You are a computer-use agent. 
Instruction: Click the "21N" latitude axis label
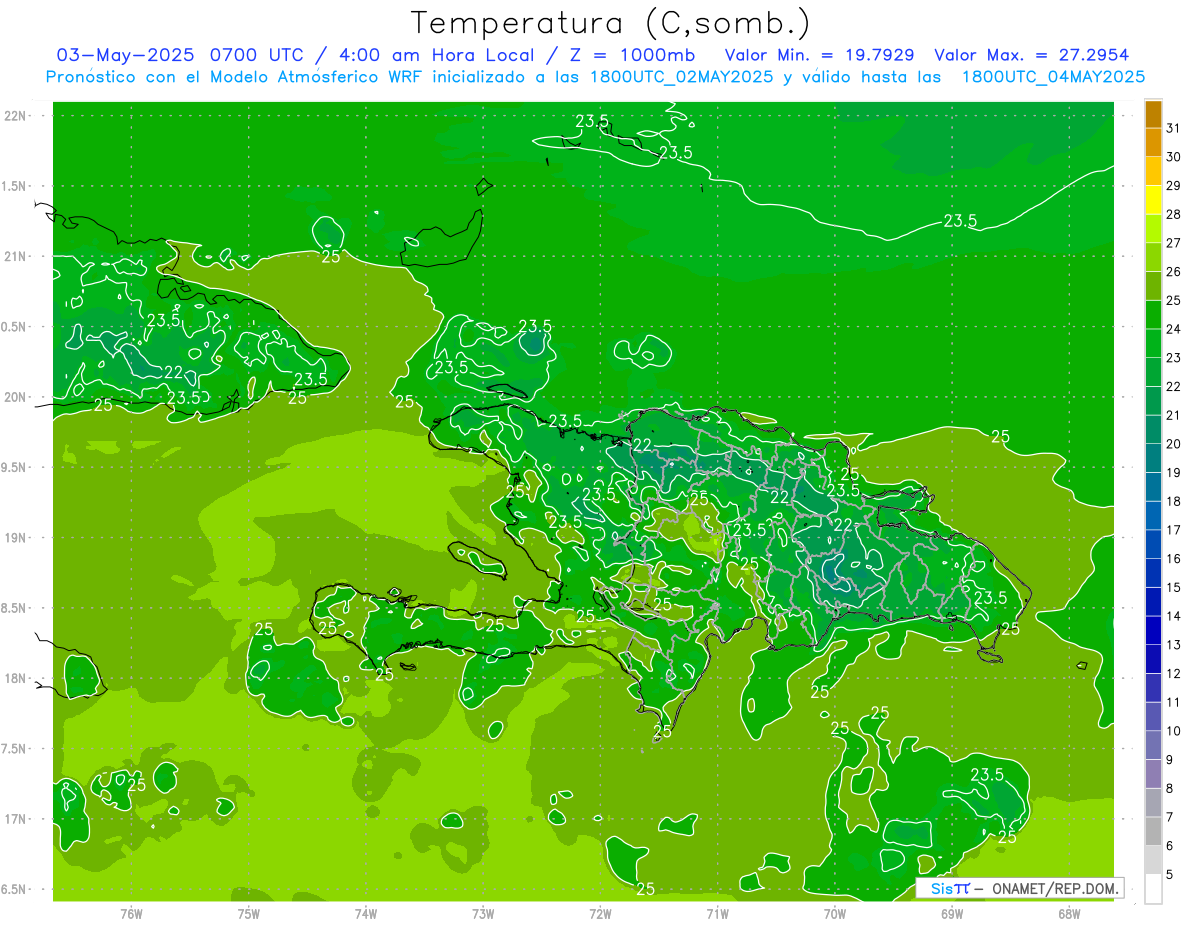pyautogui.click(x=15, y=256)
